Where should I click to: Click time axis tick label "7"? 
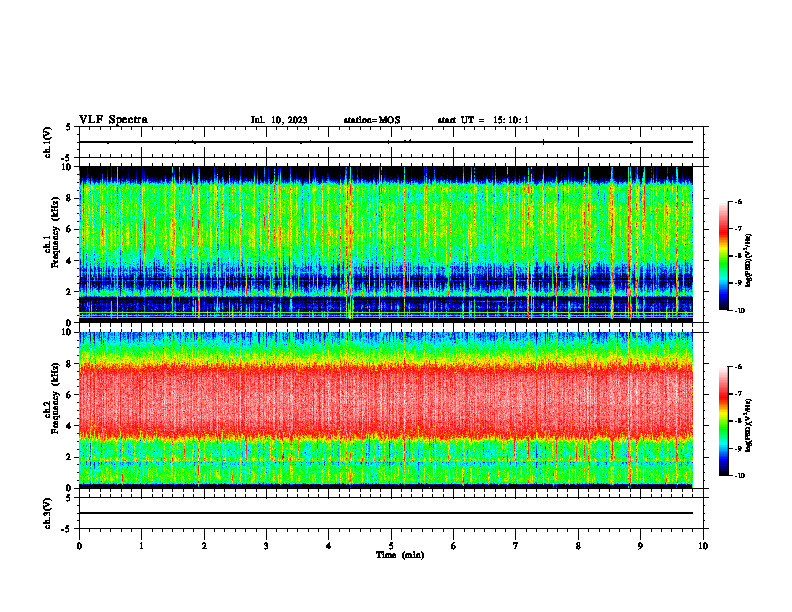[x=516, y=546]
